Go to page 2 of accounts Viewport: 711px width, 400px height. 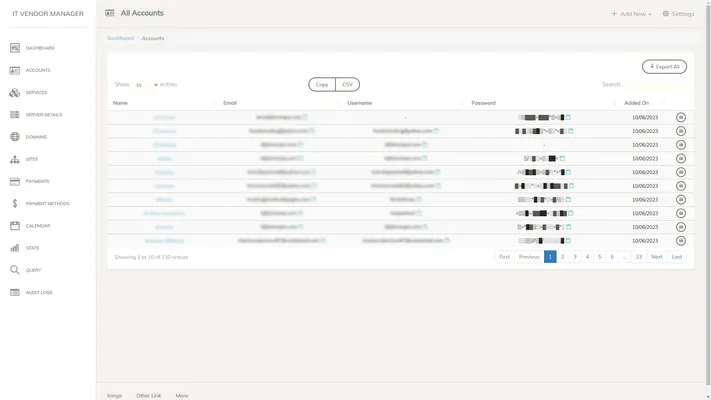[563, 257]
